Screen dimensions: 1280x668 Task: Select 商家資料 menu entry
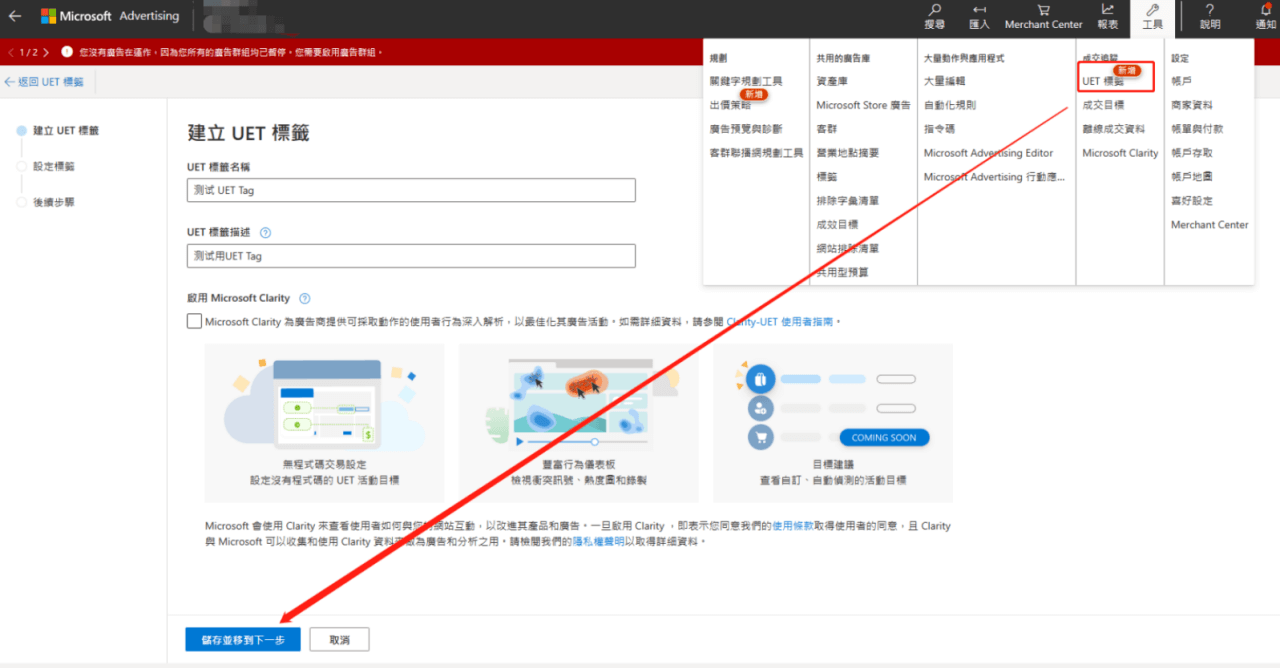[1192, 105]
